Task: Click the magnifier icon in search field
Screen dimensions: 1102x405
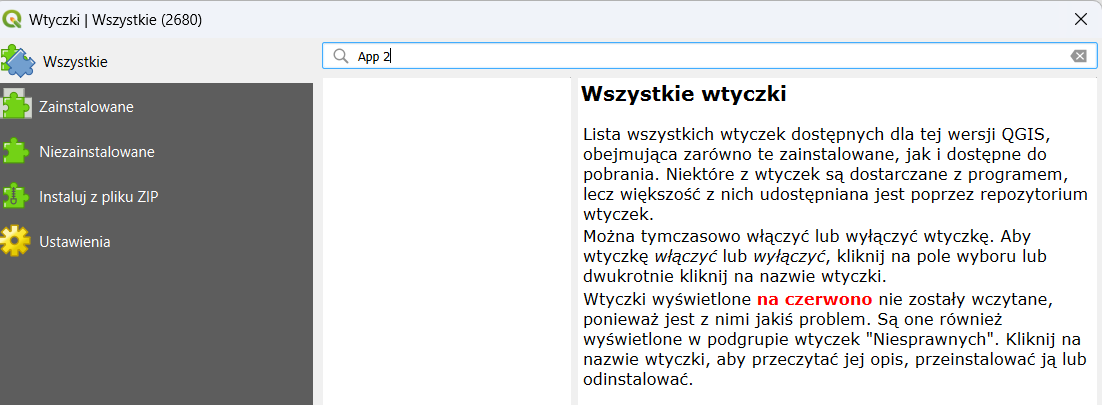Action: [341, 56]
